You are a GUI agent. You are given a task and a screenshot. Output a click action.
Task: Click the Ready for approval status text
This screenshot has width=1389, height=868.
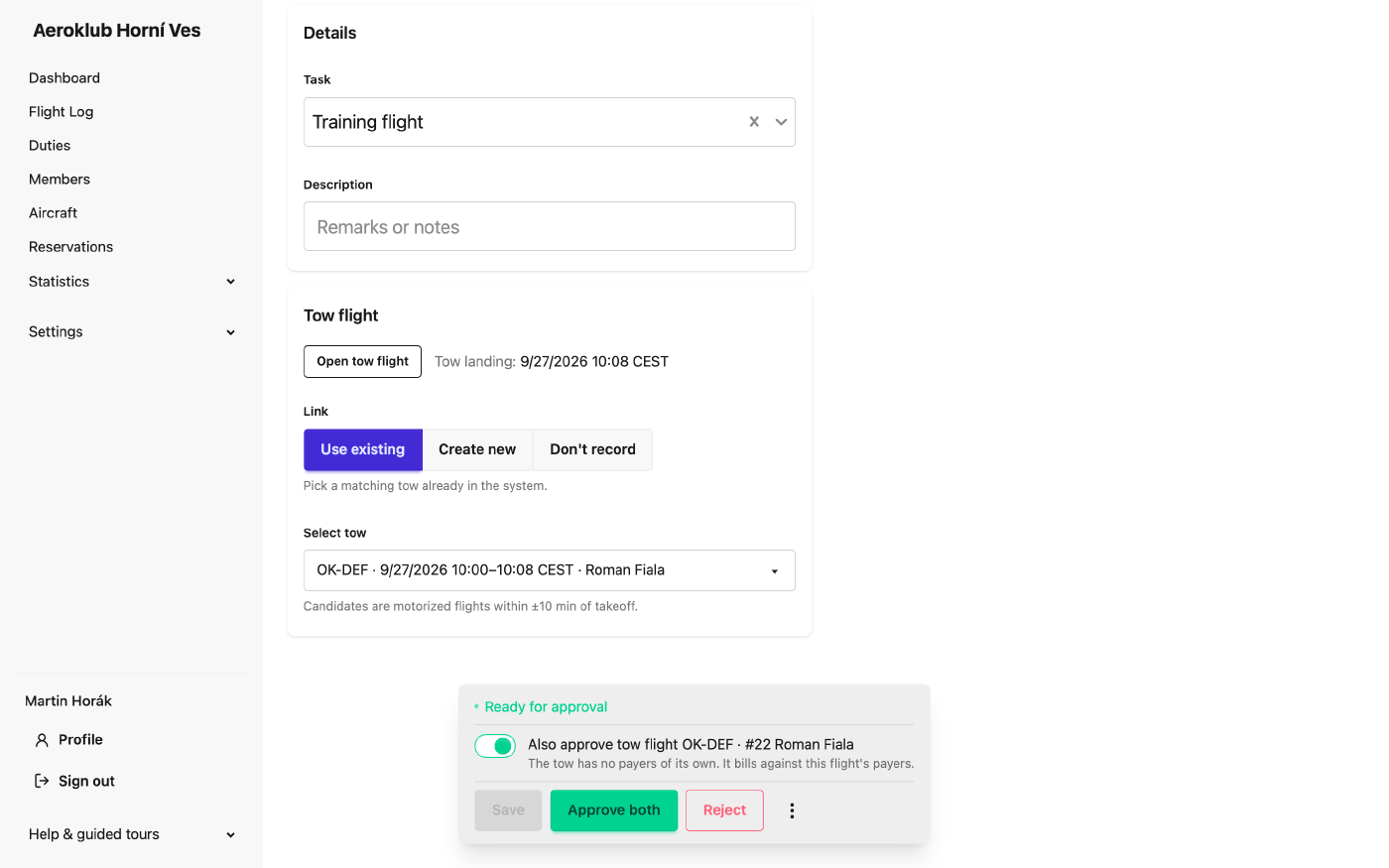(x=546, y=707)
